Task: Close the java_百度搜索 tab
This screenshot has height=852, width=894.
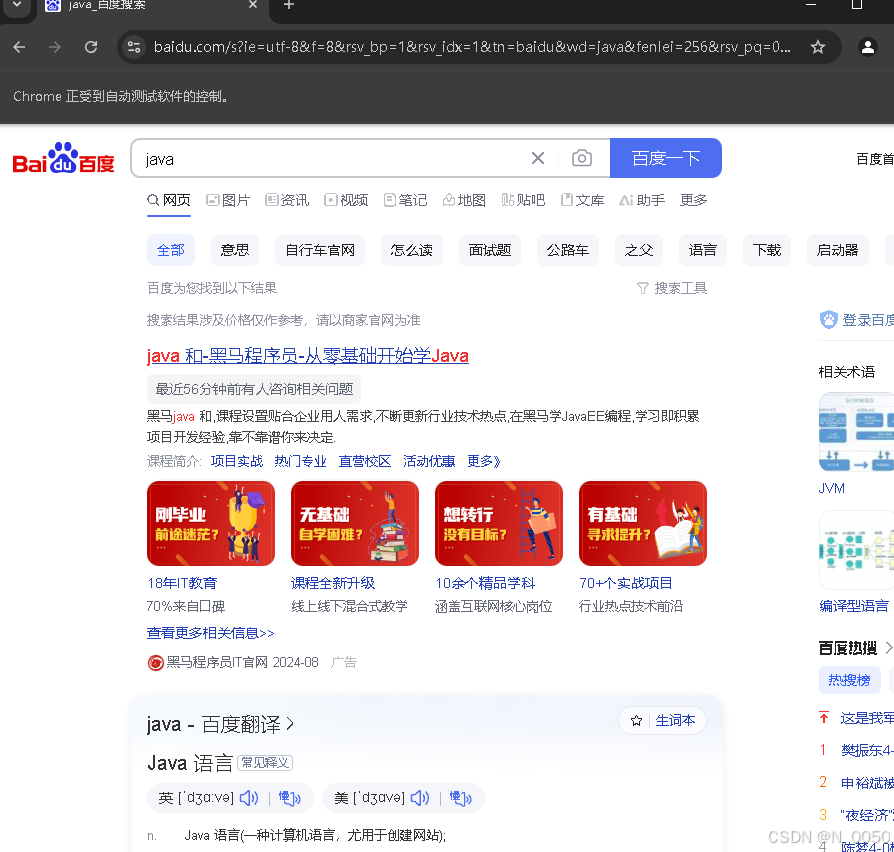Action: (x=253, y=5)
